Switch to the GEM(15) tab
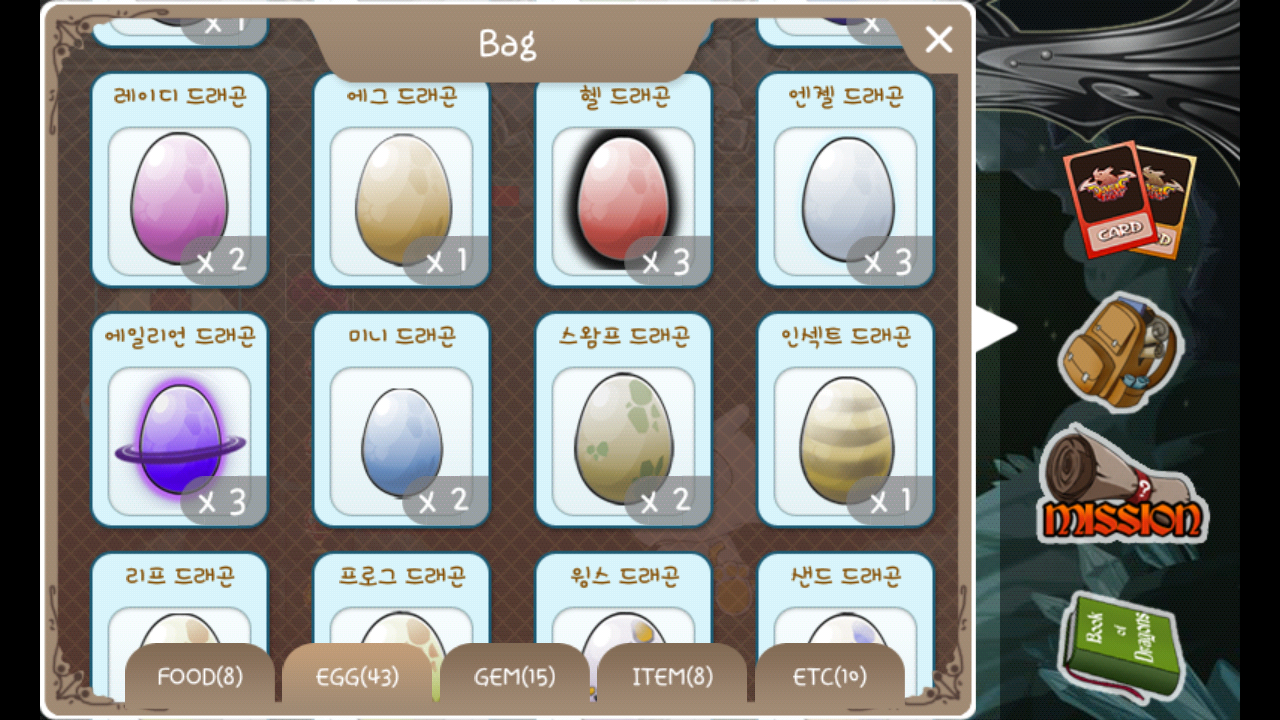Viewport: 1280px width, 720px height. pos(515,677)
